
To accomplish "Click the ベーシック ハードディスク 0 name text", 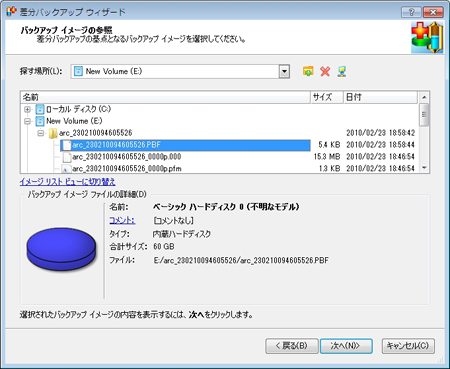I will point(226,207).
